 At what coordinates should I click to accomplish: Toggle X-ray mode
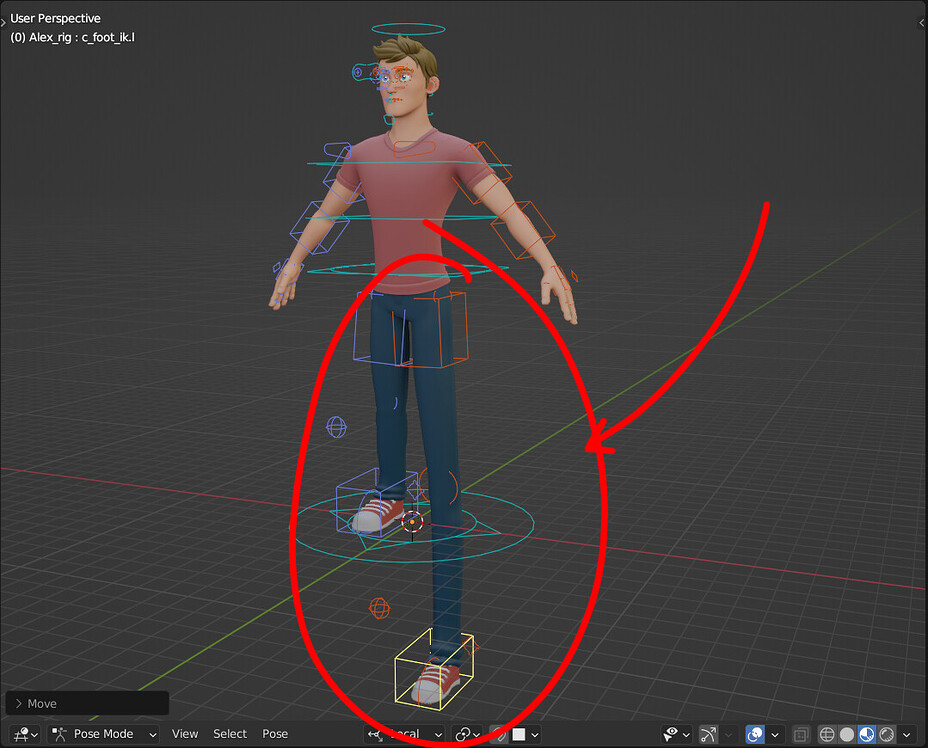tap(801, 734)
